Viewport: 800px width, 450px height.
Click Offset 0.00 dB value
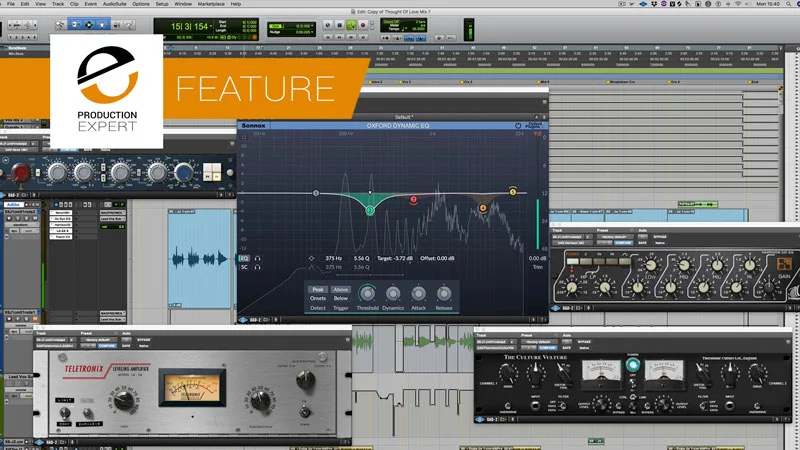[x=437, y=258]
